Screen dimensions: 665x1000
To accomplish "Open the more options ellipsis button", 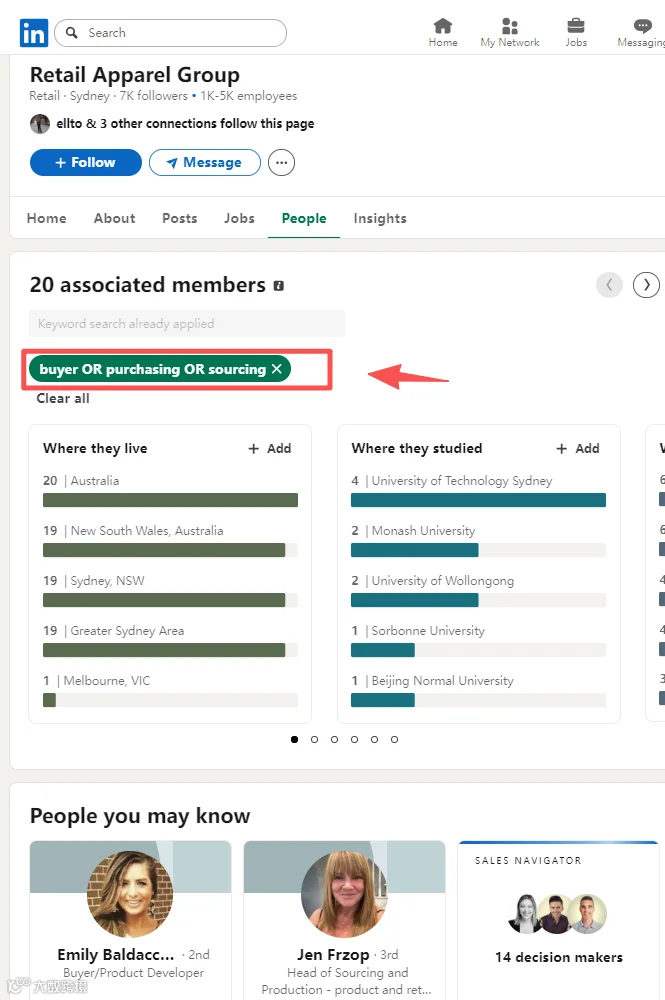I will [281, 162].
